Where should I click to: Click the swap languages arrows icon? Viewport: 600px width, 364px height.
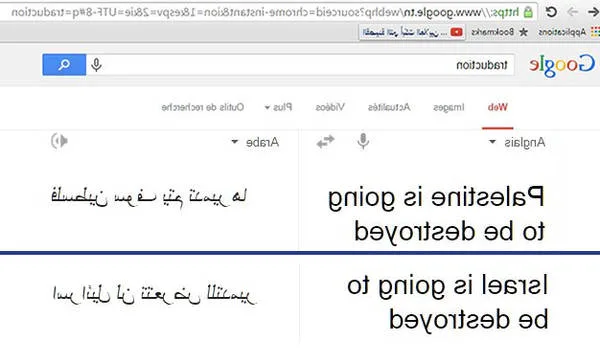[325, 142]
